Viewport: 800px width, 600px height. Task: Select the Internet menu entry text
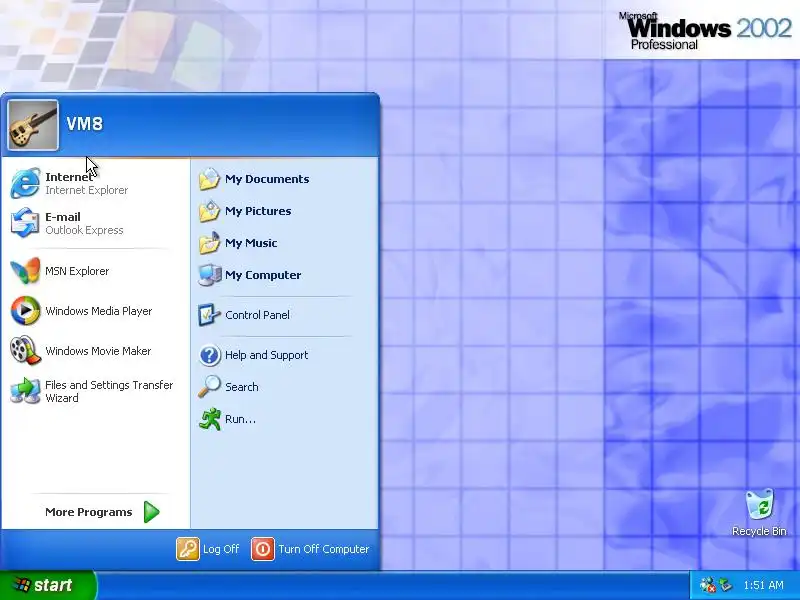tap(69, 177)
